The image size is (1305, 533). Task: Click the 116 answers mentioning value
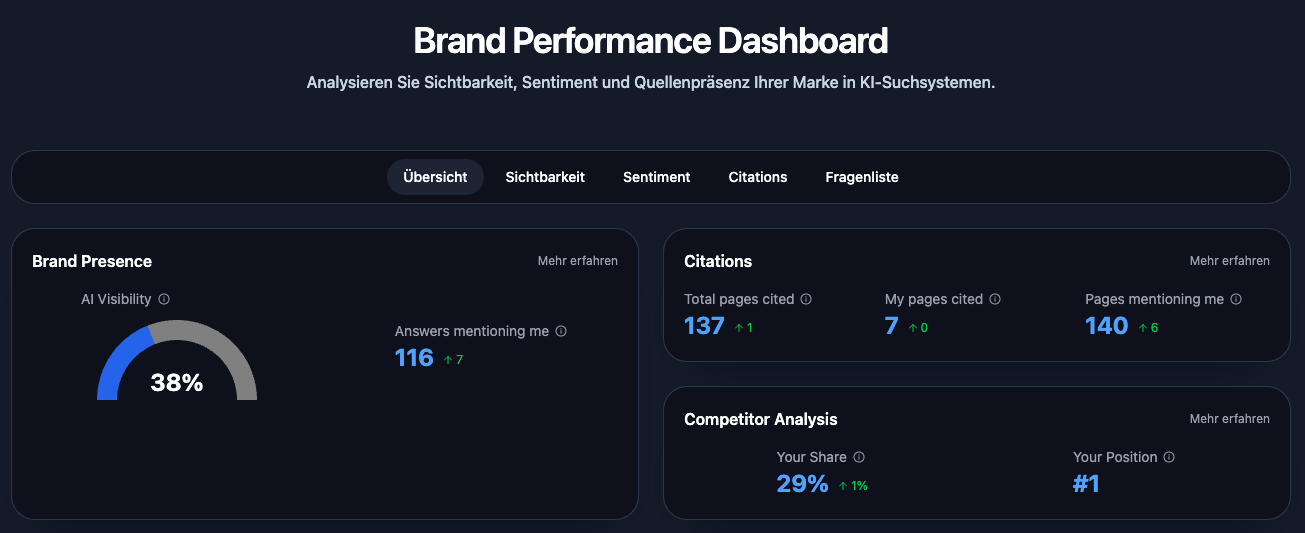click(x=414, y=358)
